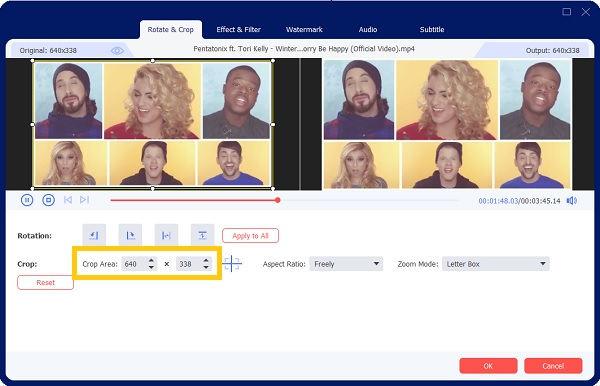600x386 pixels.
Task: Click the output preview video on the right
Action: 447,124
